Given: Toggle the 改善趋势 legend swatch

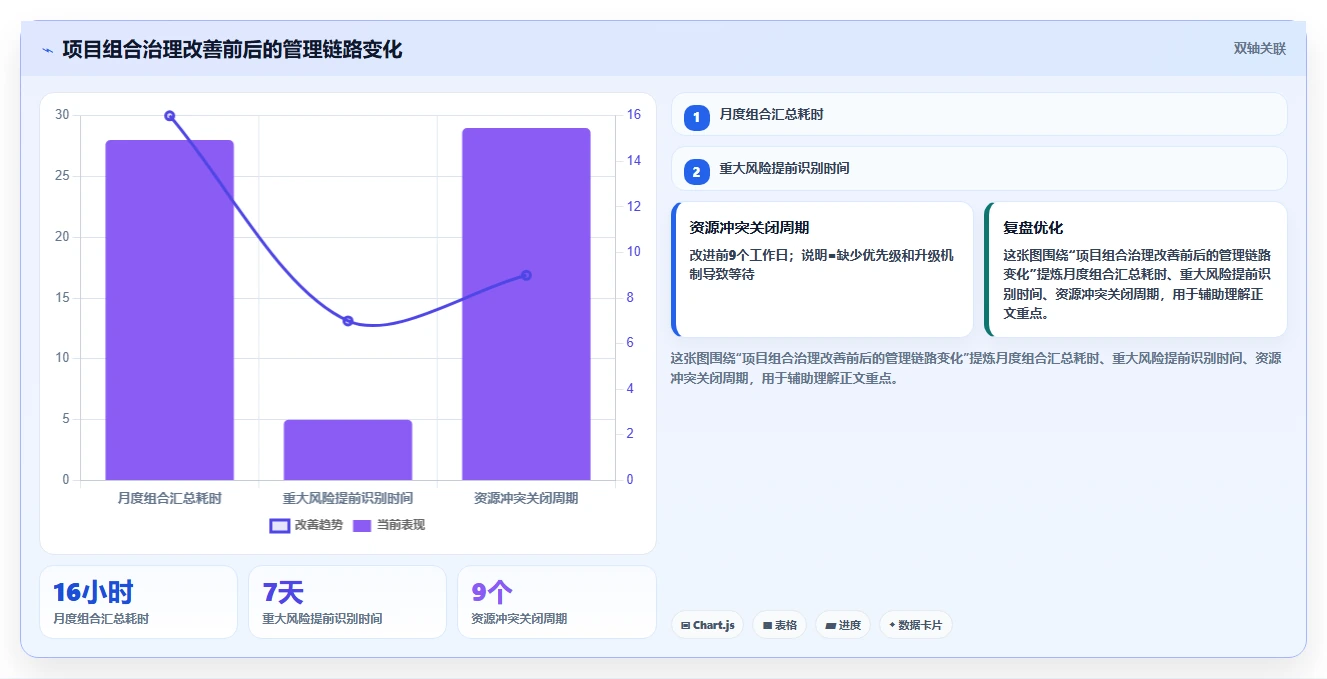Looking at the screenshot, I should tap(280, 525).
